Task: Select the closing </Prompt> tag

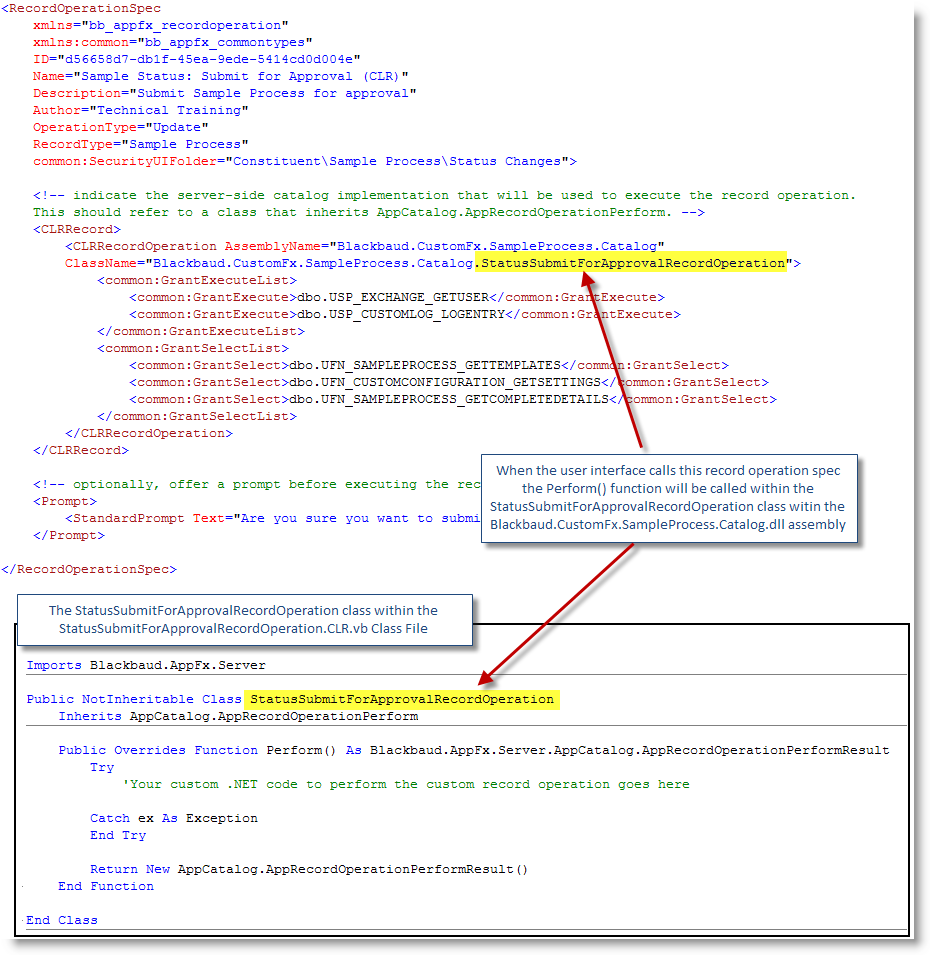Action: pos(69,536)
